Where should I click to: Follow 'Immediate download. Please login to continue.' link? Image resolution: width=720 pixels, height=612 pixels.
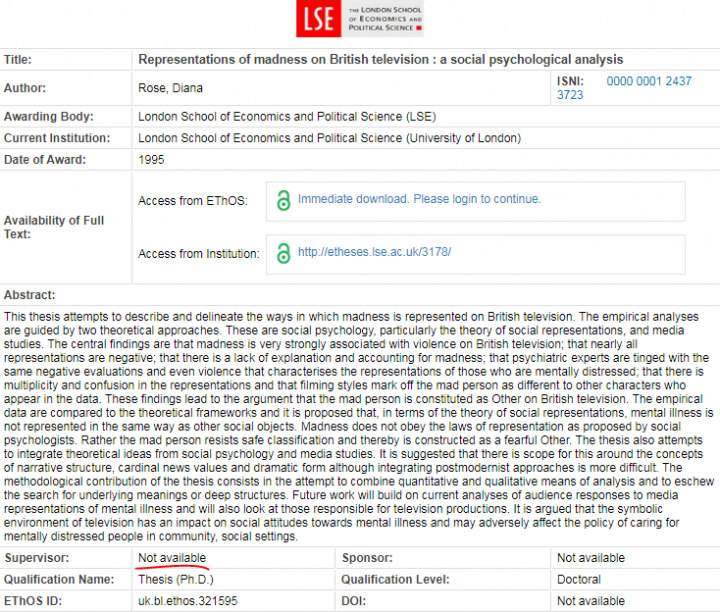pyautogui.click(x=419, y=199)
